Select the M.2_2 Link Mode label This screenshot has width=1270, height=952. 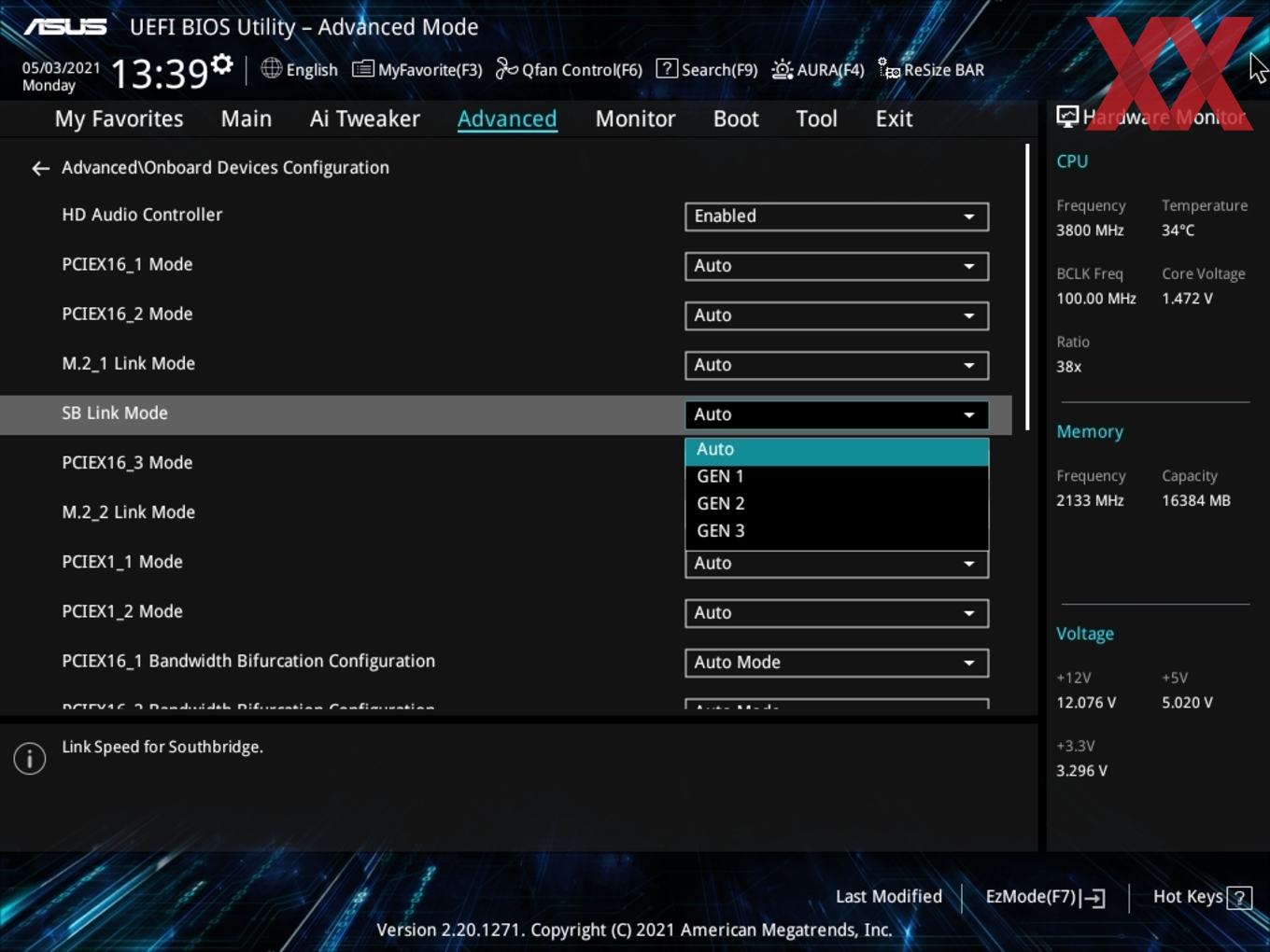128,512
